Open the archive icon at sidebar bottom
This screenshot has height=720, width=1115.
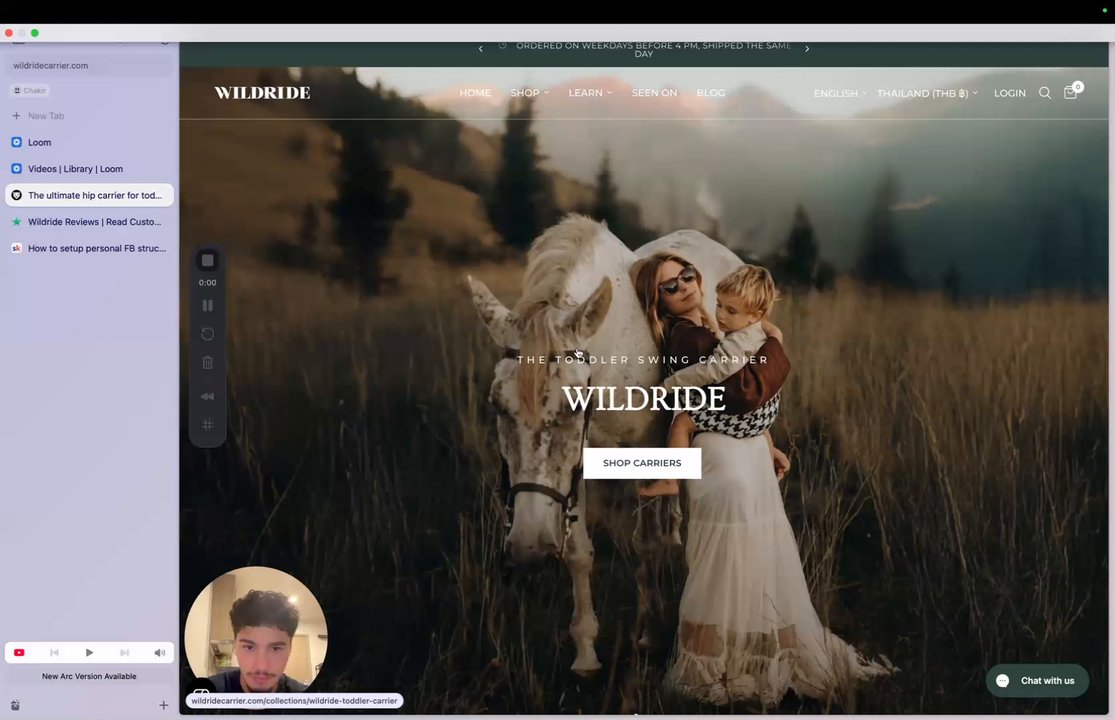tap(16, 705)
